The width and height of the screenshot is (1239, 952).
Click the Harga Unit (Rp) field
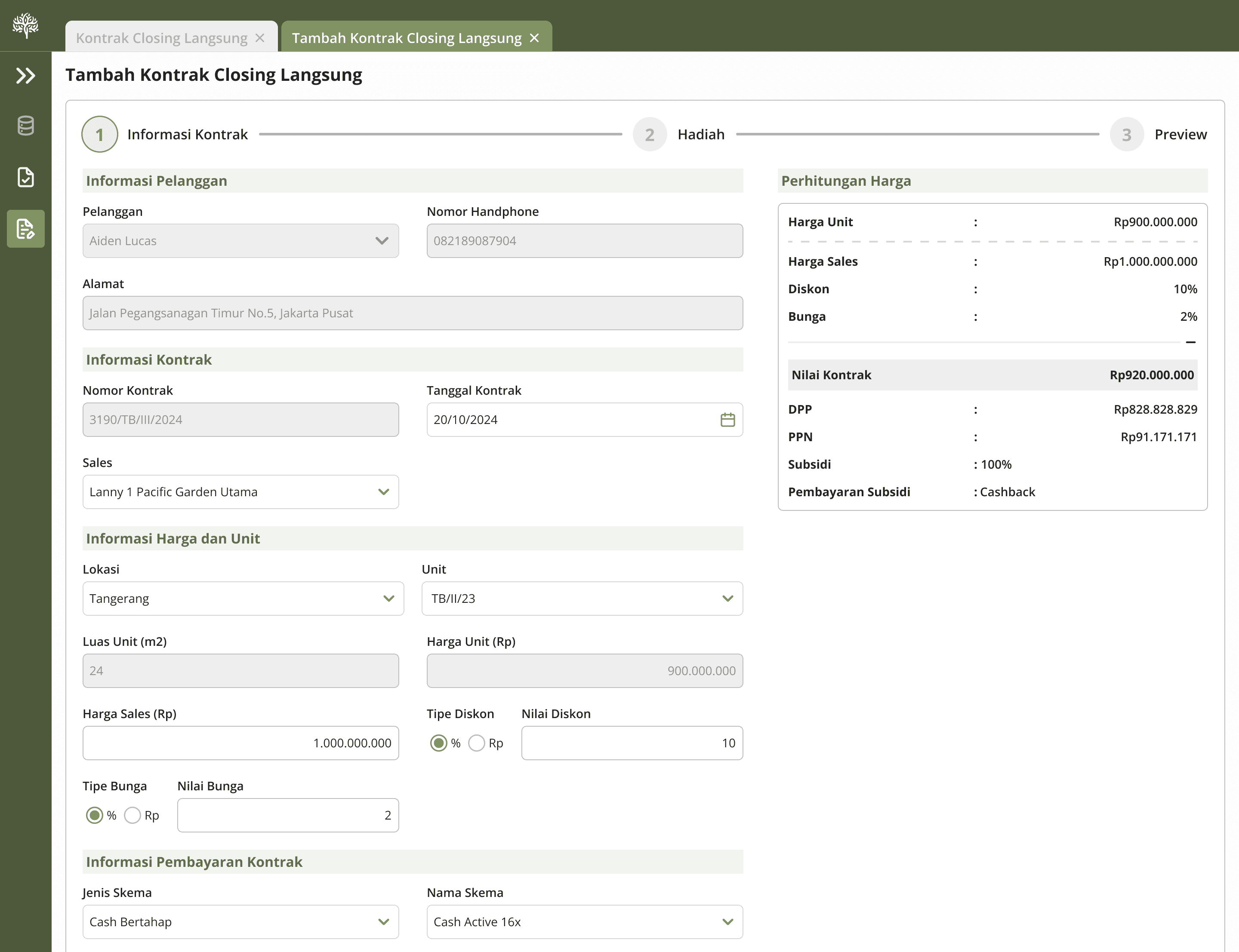coord(585,671)
